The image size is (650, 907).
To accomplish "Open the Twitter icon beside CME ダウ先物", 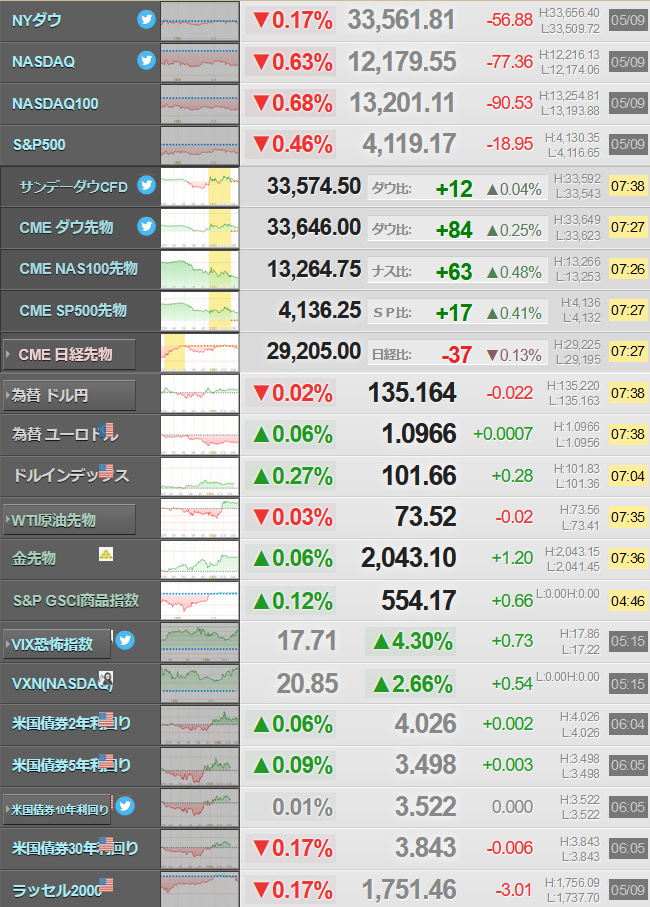I will (x=146, y=226).
